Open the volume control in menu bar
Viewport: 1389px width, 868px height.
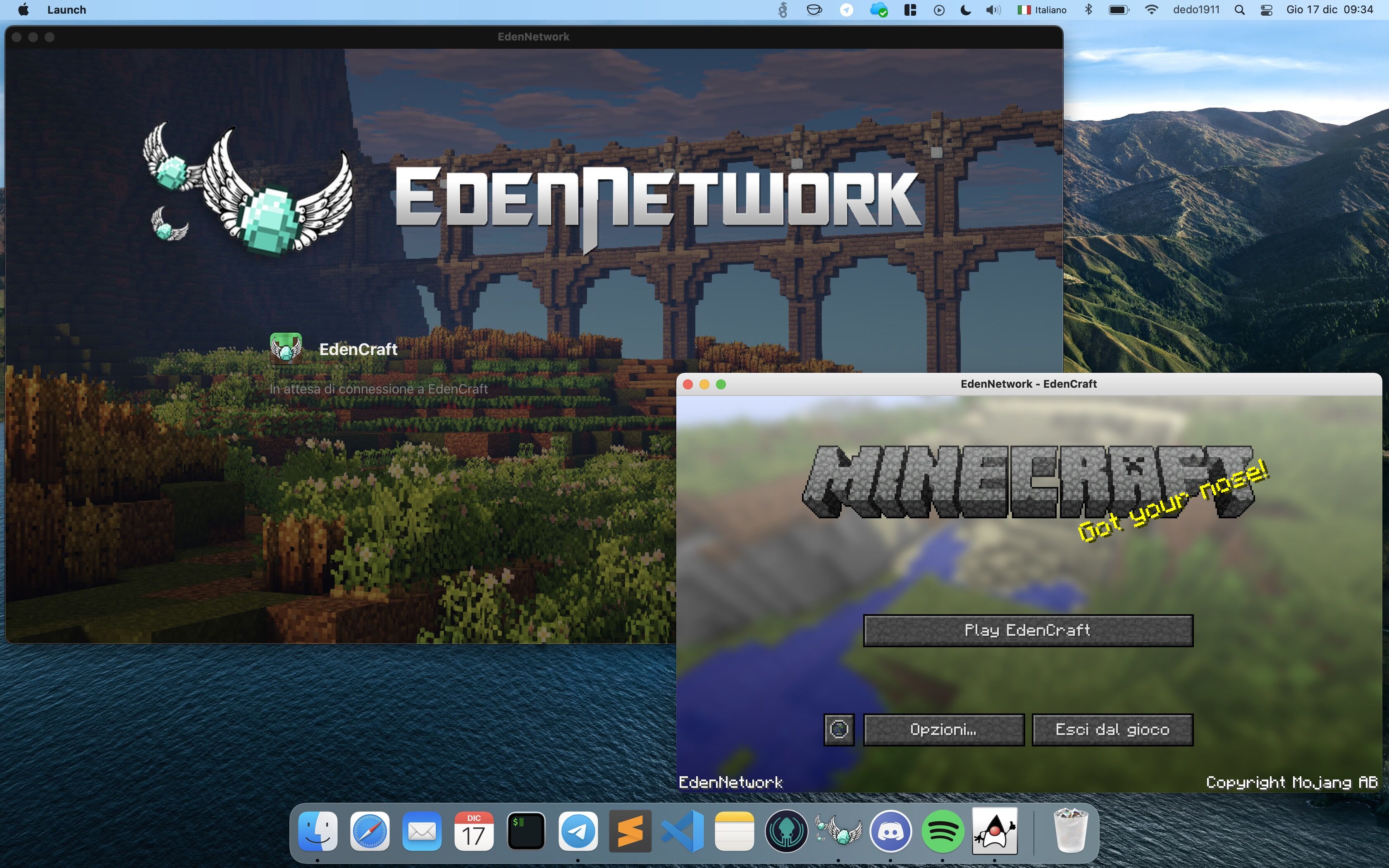coord(993,10)
